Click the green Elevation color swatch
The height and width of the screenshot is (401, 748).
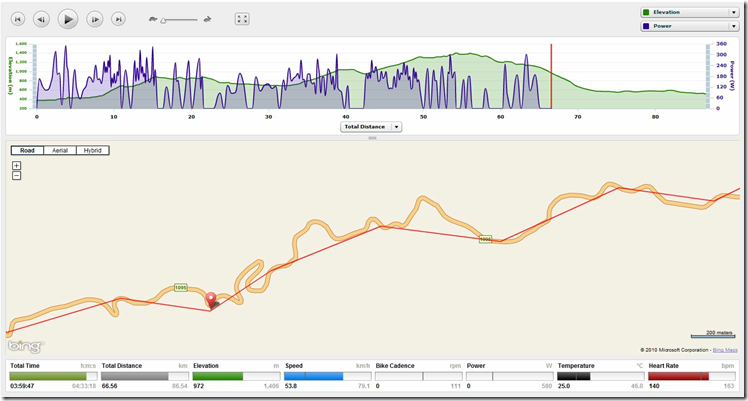[x=646, y=12]
